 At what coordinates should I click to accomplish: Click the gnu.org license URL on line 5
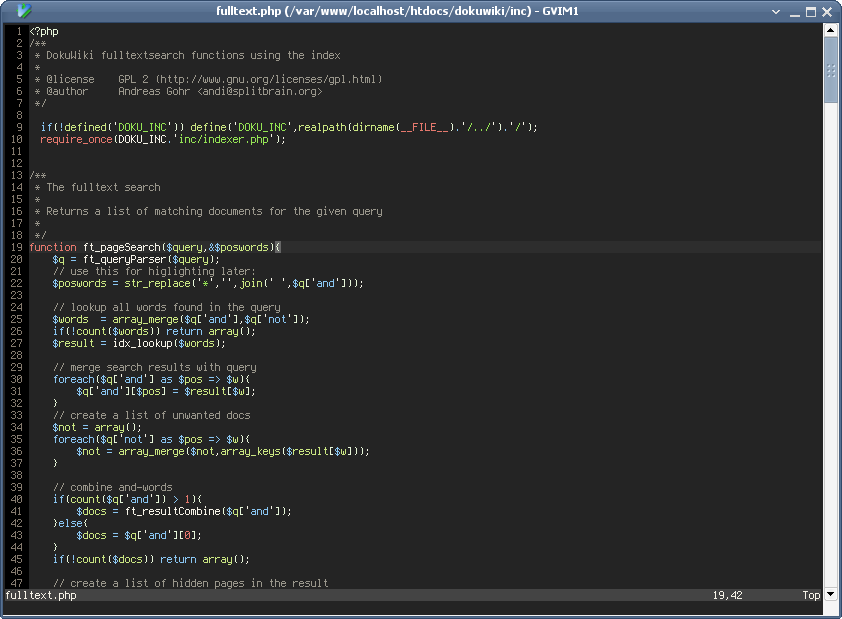point(268,79)
